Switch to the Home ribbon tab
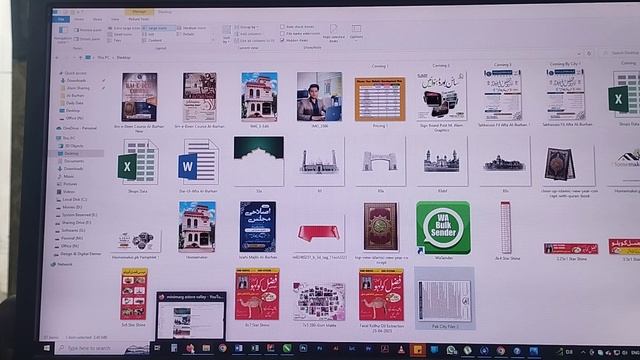Screen dimensions: 640x360 [x=80, y=19]
